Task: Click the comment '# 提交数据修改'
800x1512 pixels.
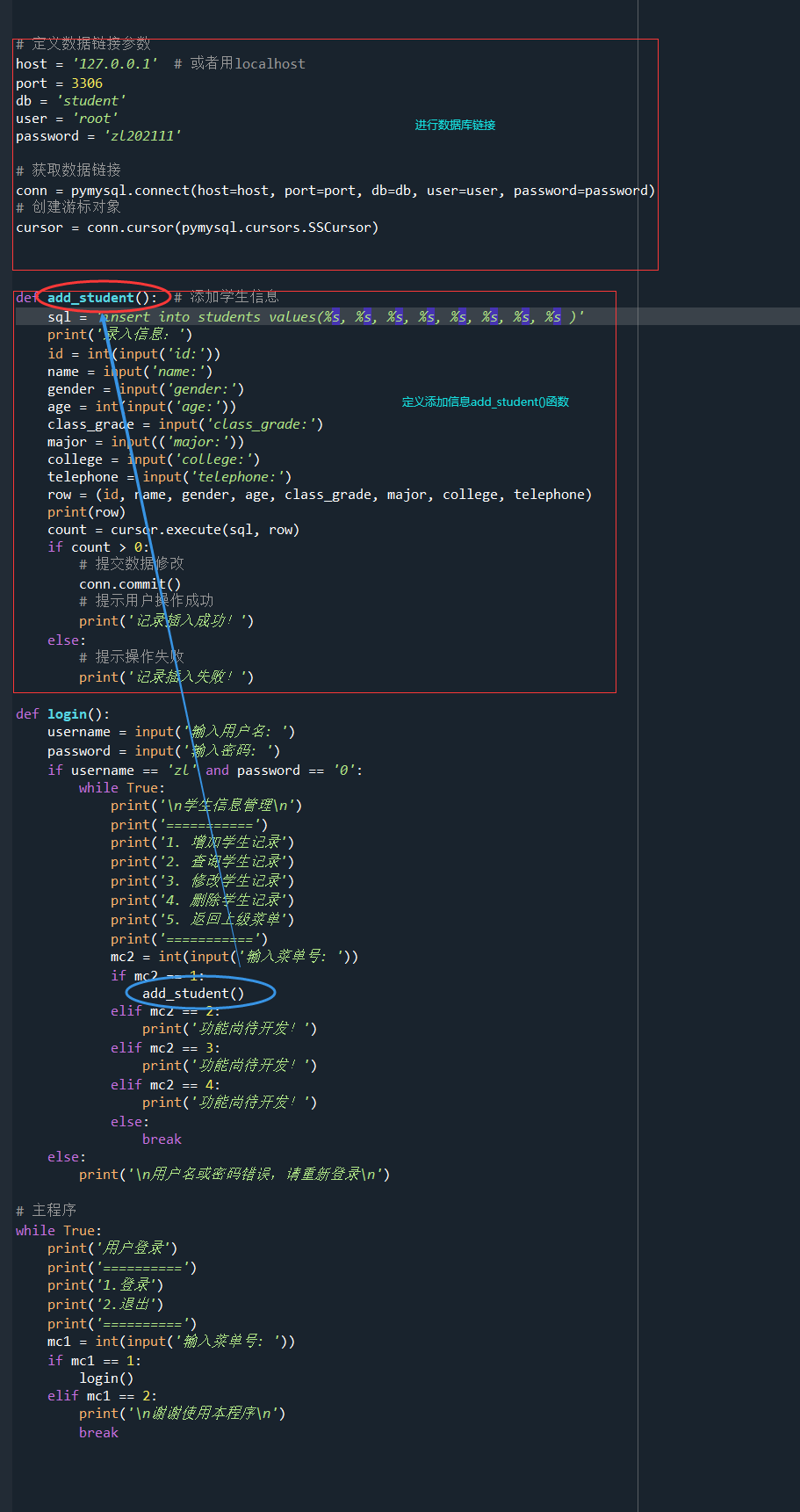Action: 132,564
